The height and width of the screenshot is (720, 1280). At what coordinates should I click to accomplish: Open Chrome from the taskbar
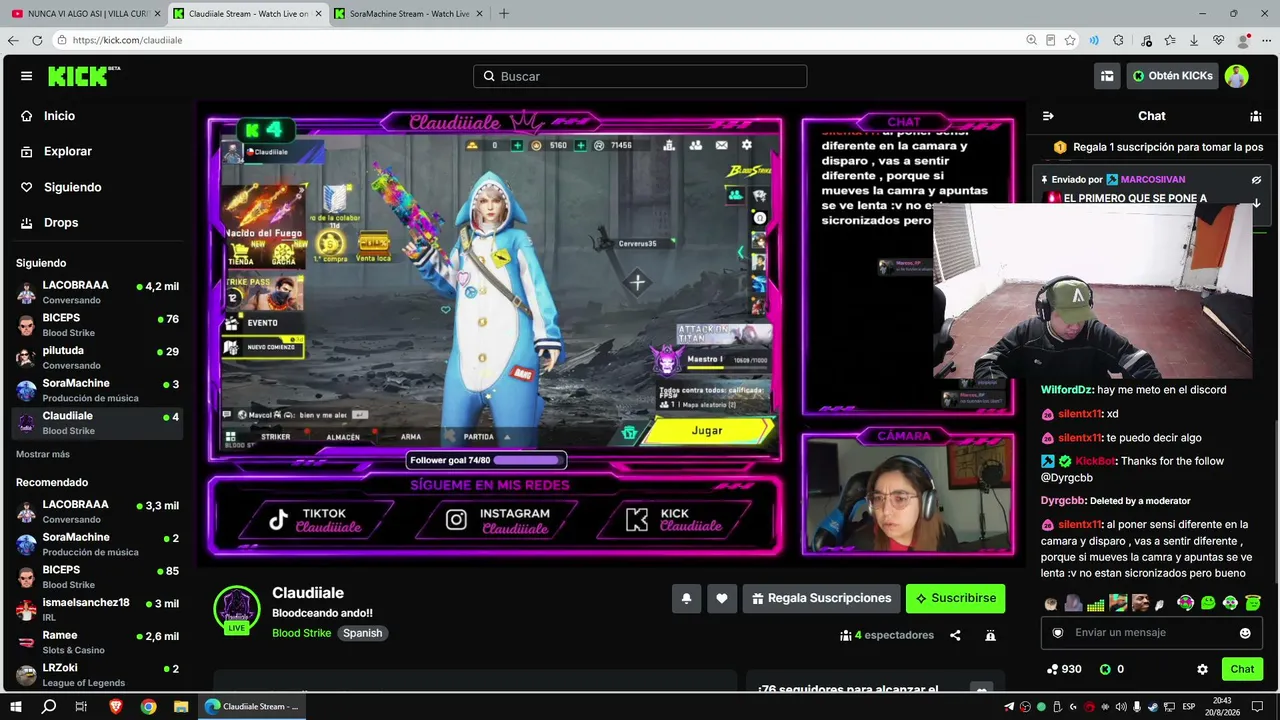(x=148, y=706)
